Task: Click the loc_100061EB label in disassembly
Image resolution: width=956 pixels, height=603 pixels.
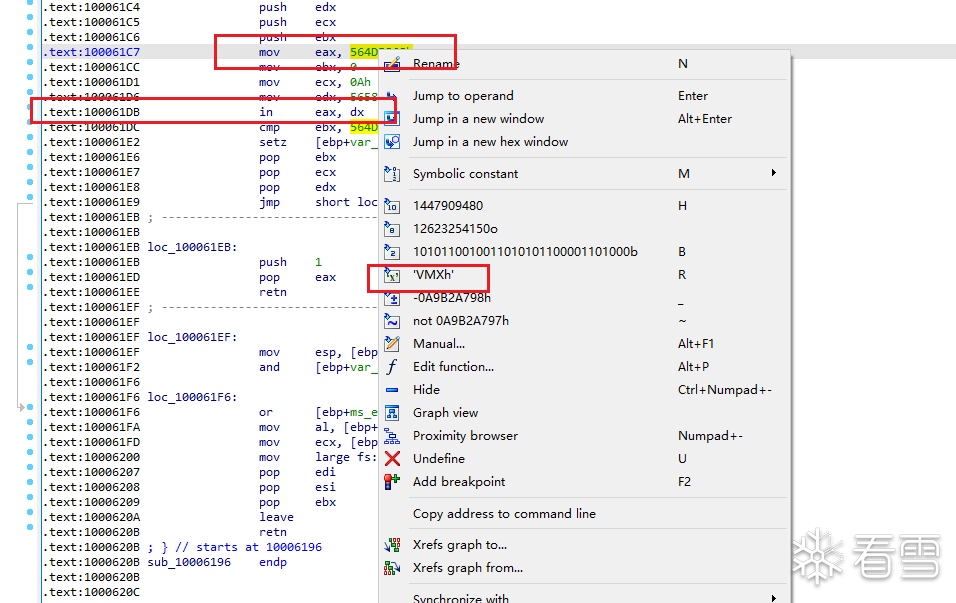Action: click(192, 247)
